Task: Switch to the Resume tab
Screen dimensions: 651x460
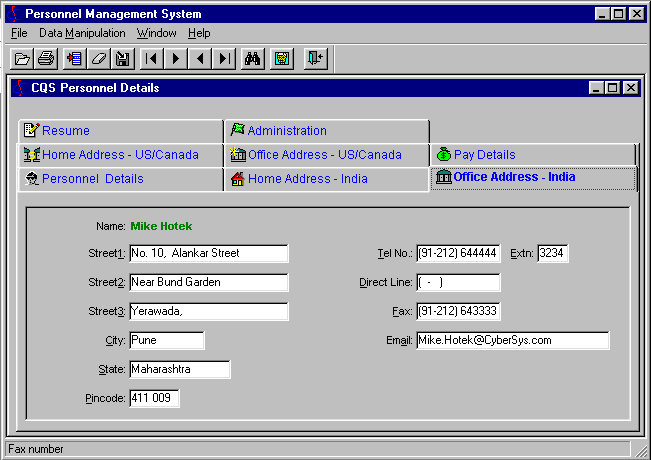Action: pos(65,131)
